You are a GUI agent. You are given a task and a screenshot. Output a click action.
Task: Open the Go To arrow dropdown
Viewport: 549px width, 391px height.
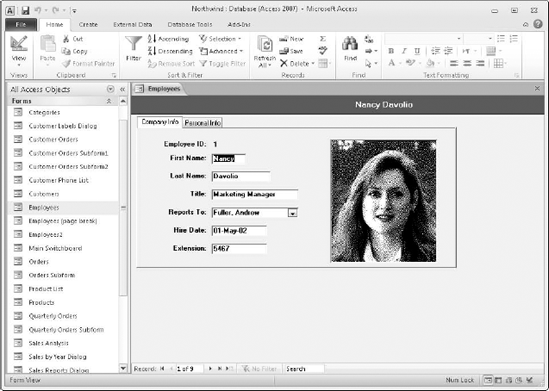[x=371, y=51]
